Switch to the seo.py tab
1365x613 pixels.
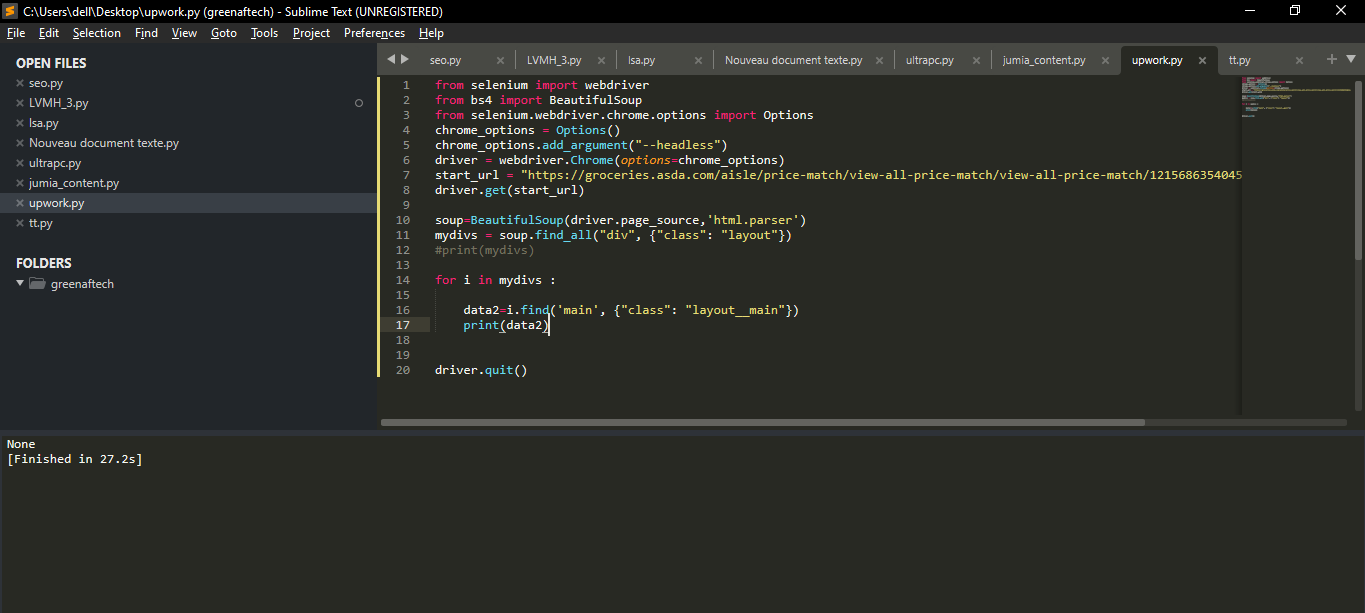tap(446, 60)
